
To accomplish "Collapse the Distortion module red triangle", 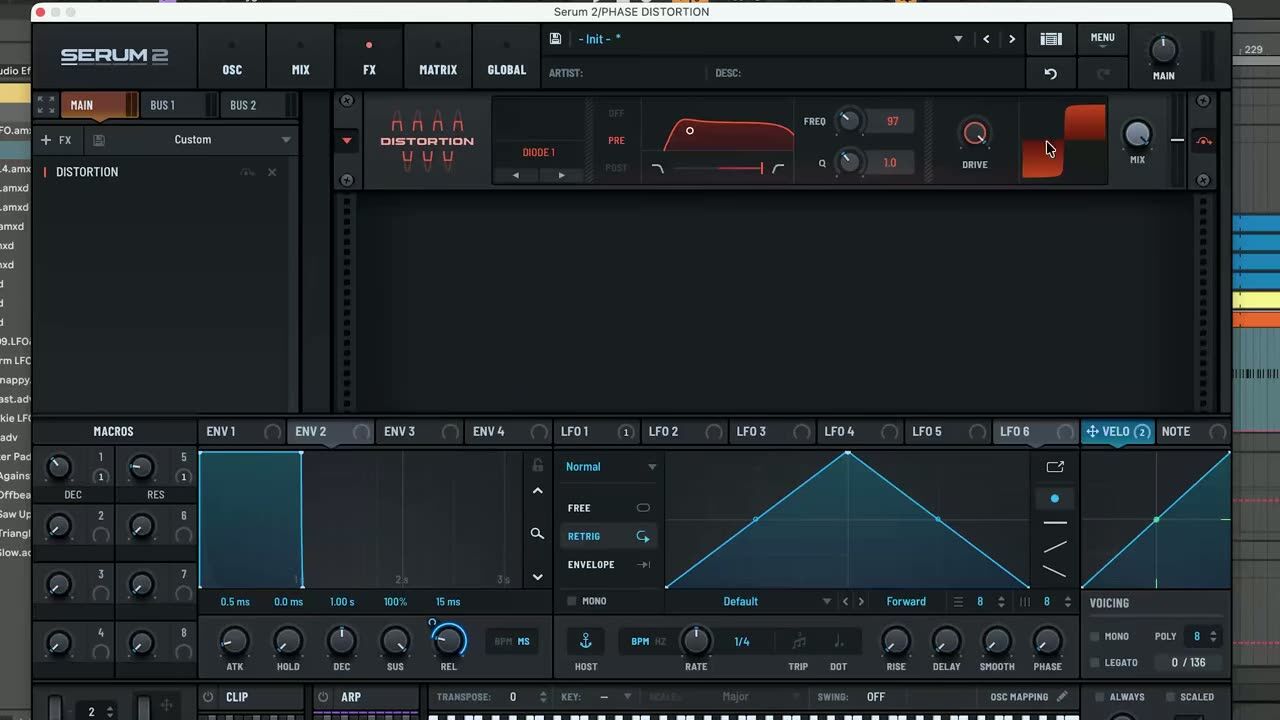I will pyautogui.click(x=347, y=141).
